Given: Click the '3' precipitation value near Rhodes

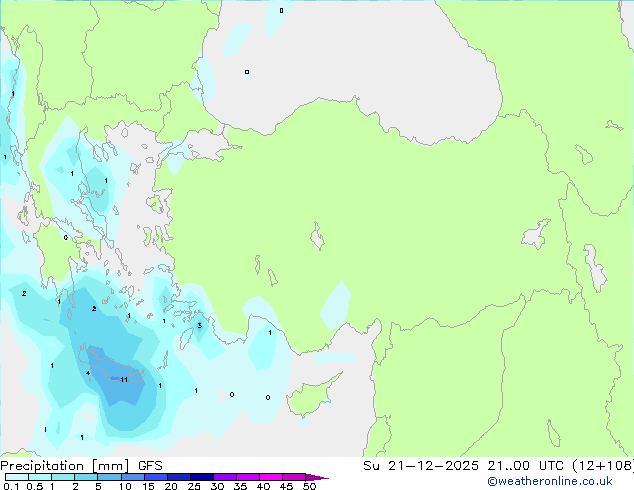Looking at the screenshot, I should [x=199, y=325].
